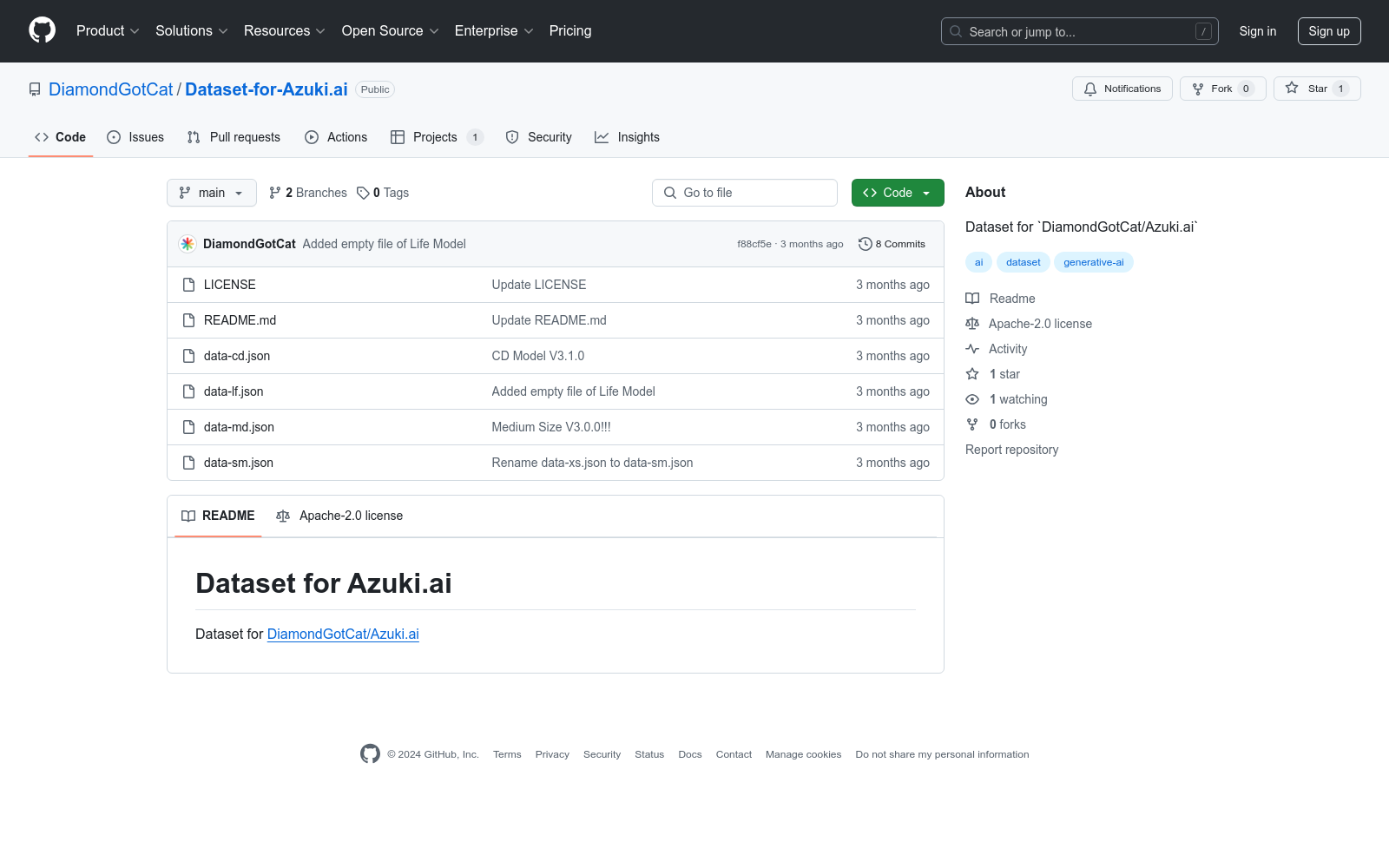Viewport: 1389px width, 868px height.
Task: Open the Medium Size V3.0.0!!! commit
Action: coord(551,427)
